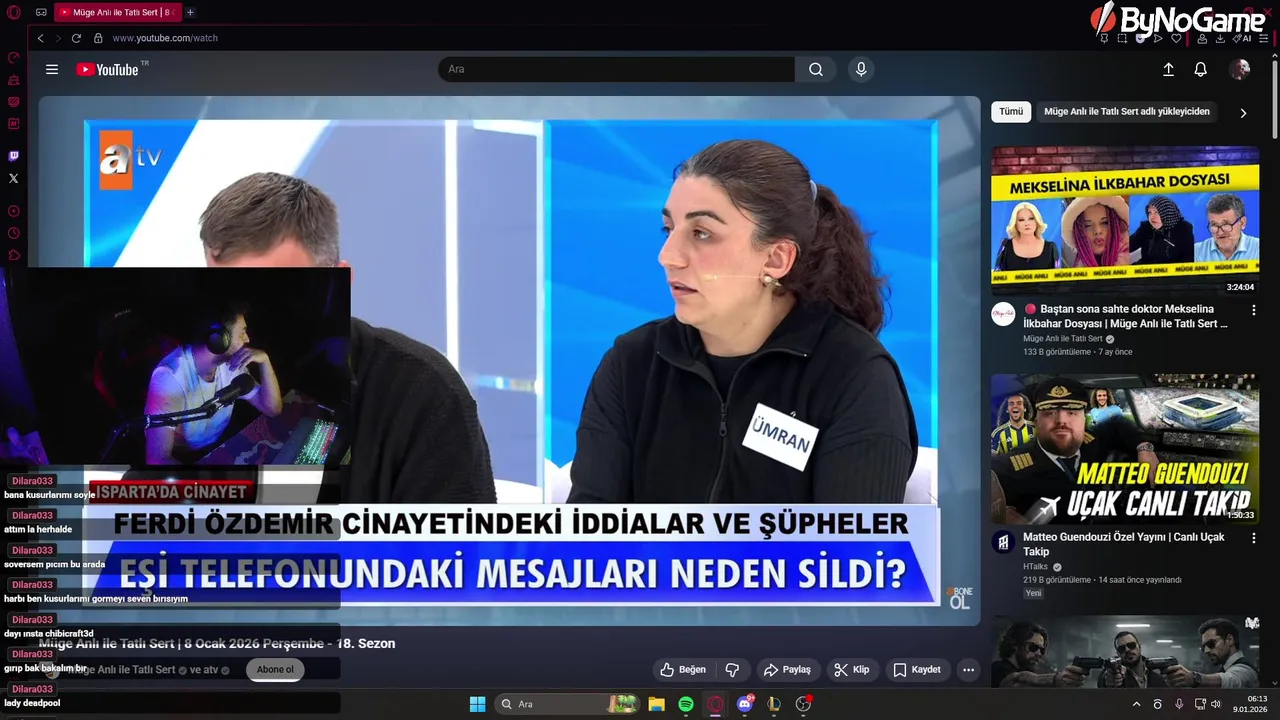Switch to the Müge Anlı ile Tatlı Sert tab
The image size is (1280, 720).
pos(117,12)
